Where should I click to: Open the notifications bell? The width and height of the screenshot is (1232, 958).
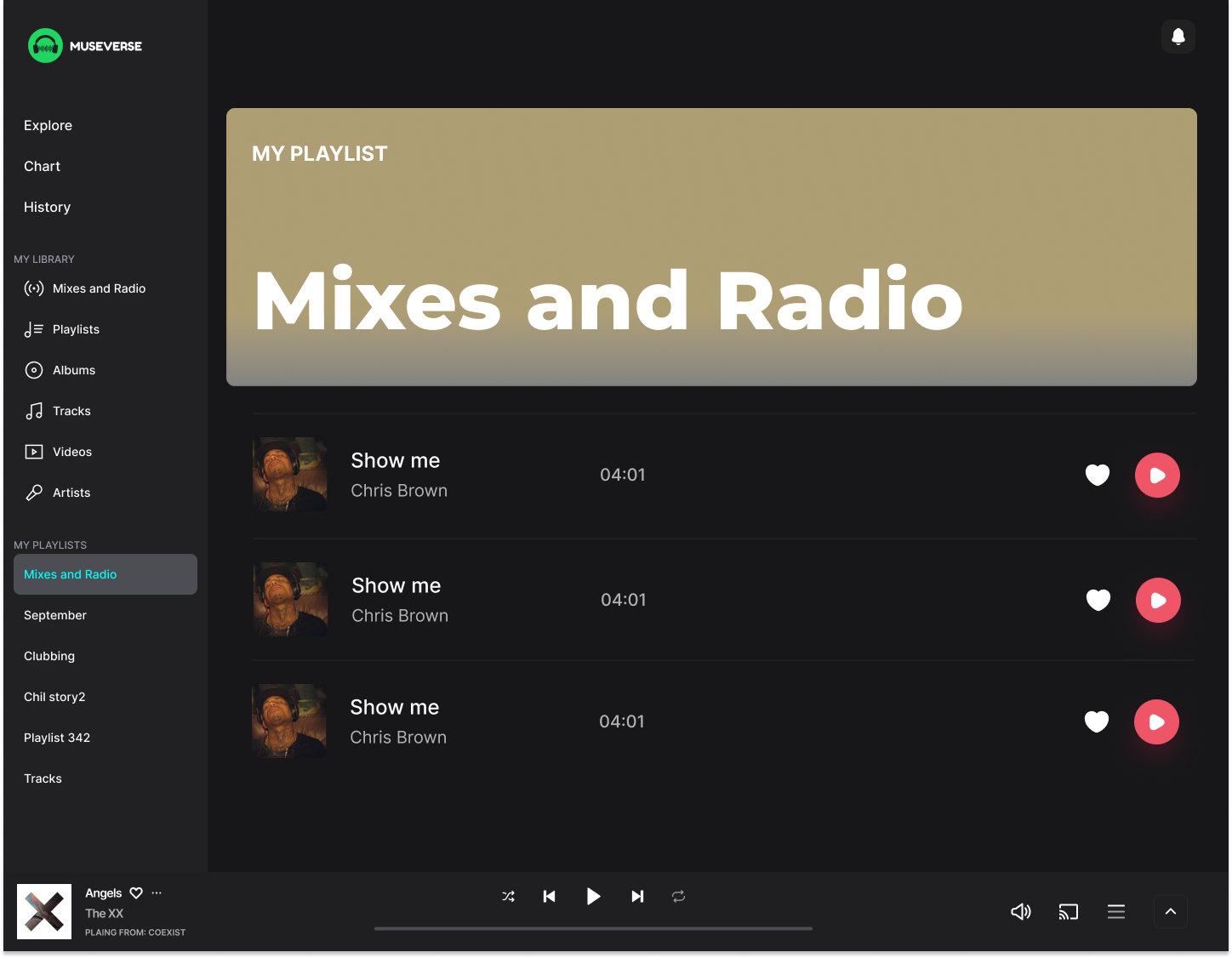(x=1178, y=37)
